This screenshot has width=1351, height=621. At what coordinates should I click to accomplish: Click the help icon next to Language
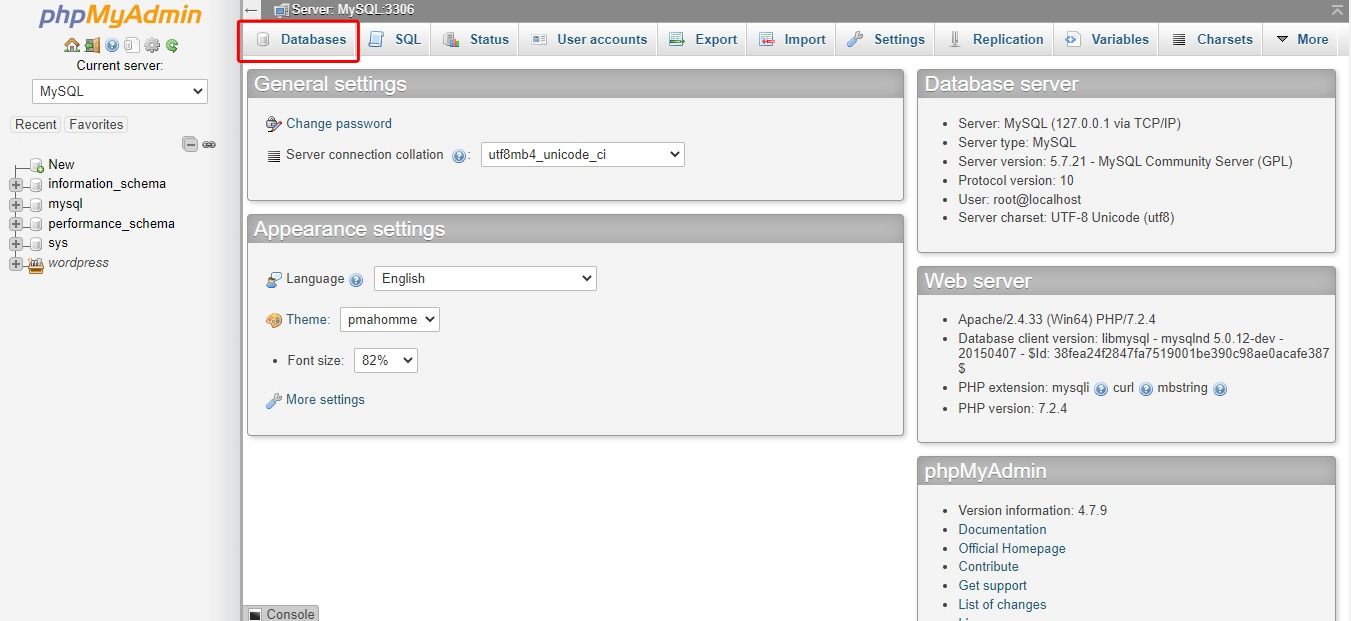pos(356,280)
